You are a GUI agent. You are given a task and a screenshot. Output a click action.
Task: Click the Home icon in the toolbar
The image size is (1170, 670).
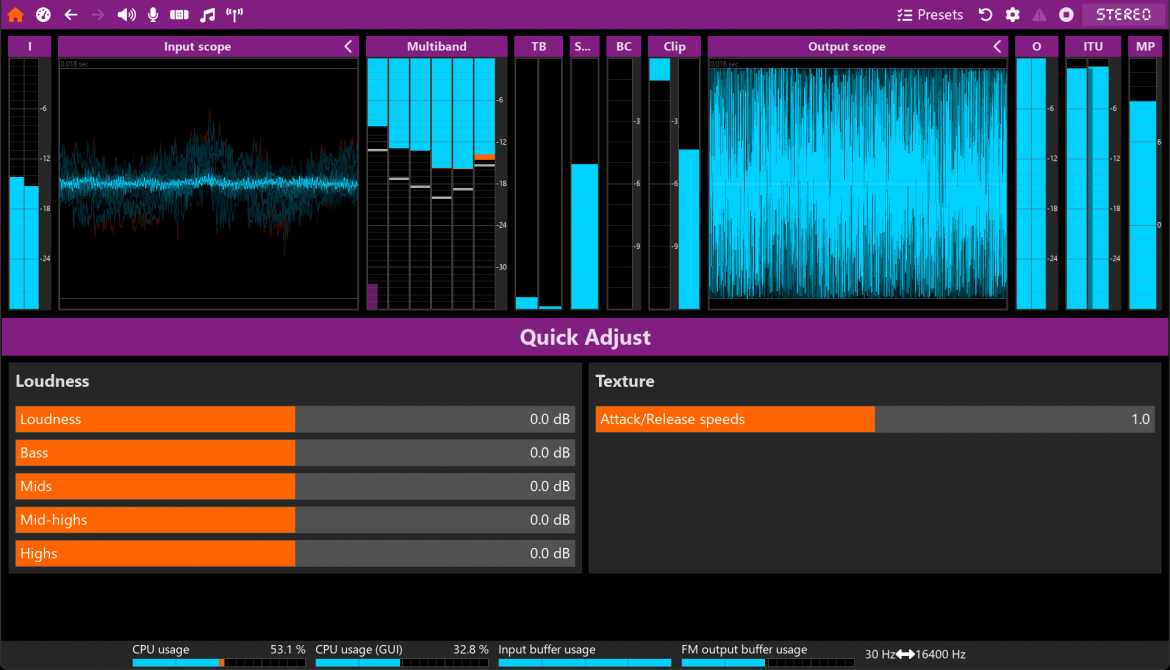click(14, 14)
